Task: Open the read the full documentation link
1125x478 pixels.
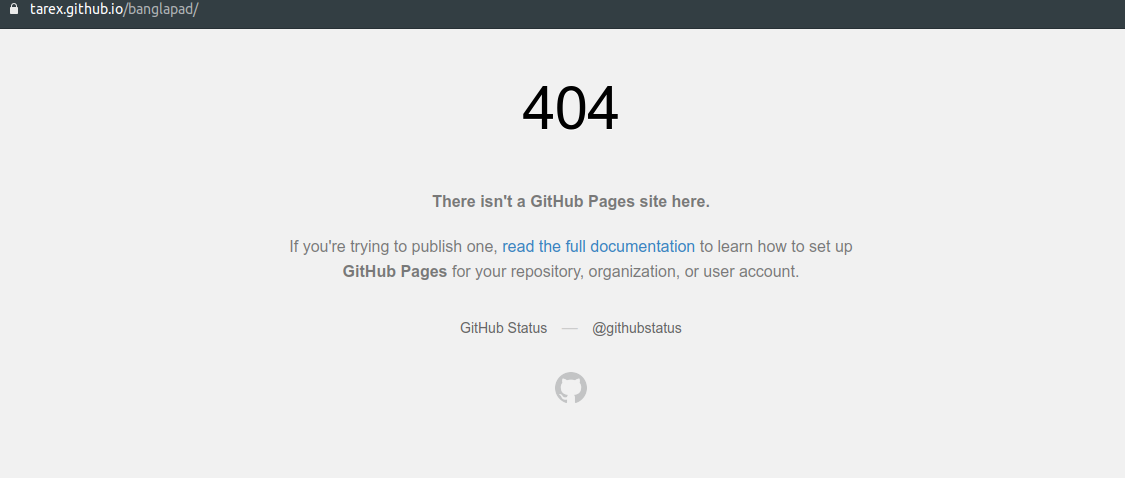Action: [x=598, y=246]
